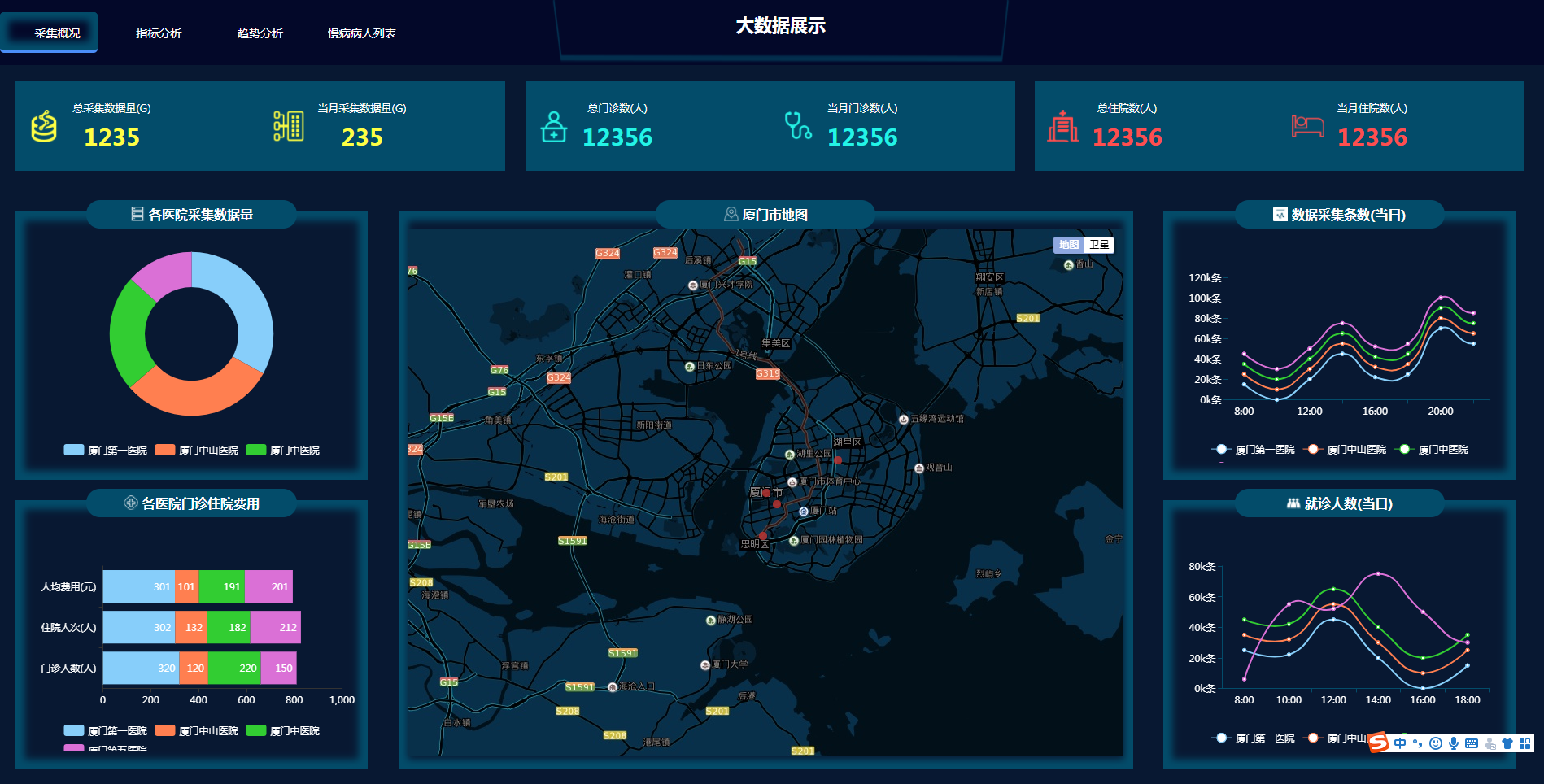Image resolution: width=1544 pixels, height=784 pixels.
Task: Click the hospital building icon beside 总住院数
Action: click(x=1065, y=125)
